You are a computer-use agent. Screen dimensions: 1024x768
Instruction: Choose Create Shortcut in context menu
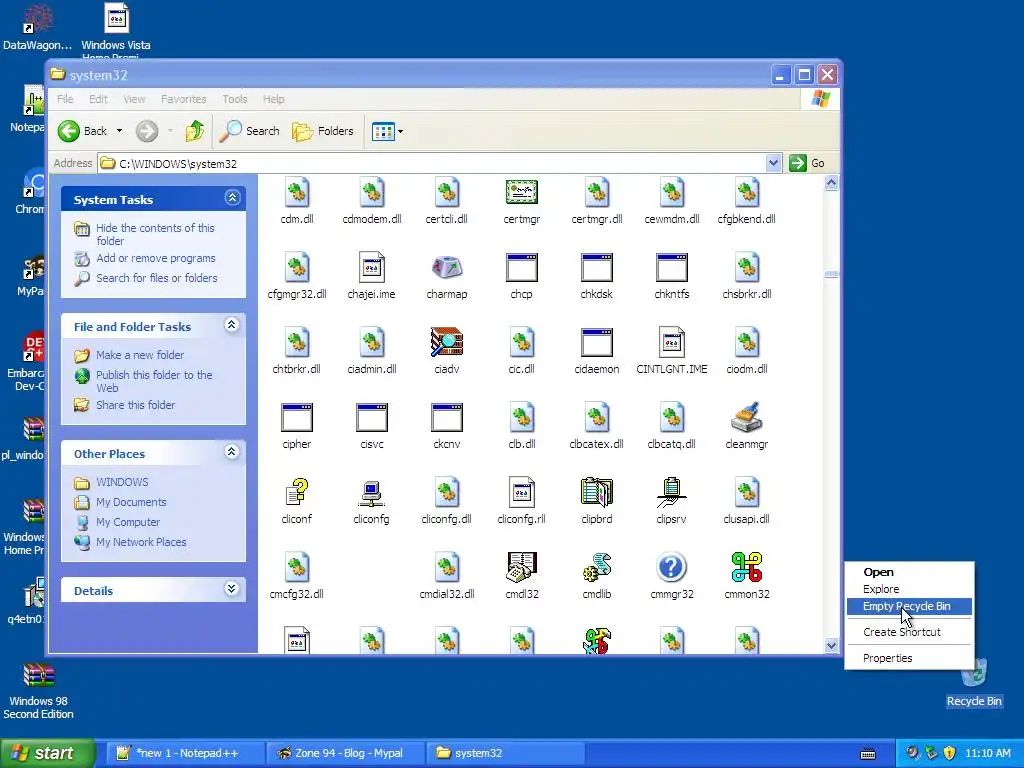click(909, 632)
